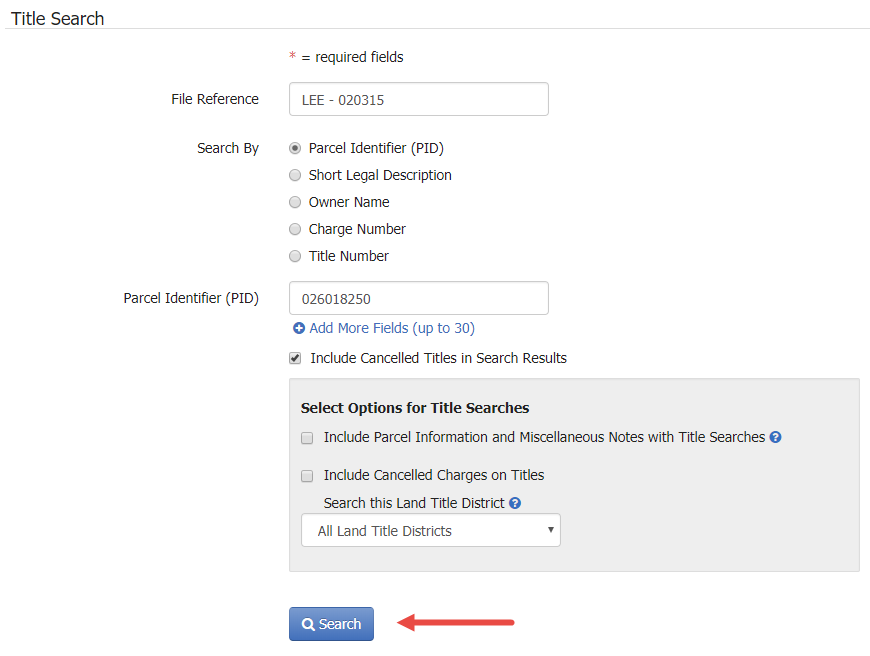The image size is (870, 656).
Task: Click the Search this Land Title District label
Action: click(414, 503)
